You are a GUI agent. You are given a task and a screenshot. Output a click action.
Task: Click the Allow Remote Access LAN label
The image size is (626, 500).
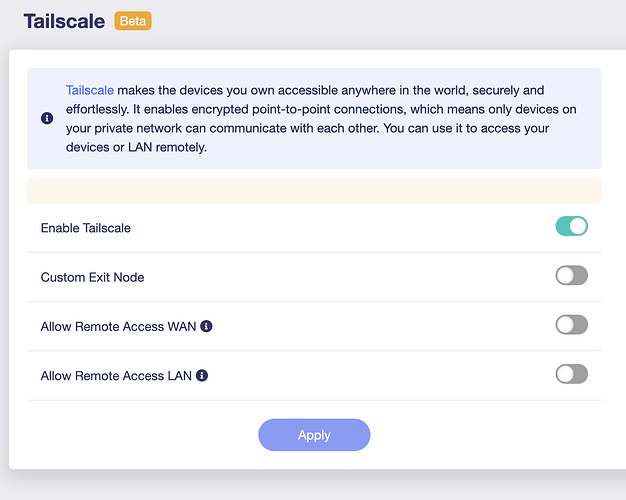click(116, 376)
